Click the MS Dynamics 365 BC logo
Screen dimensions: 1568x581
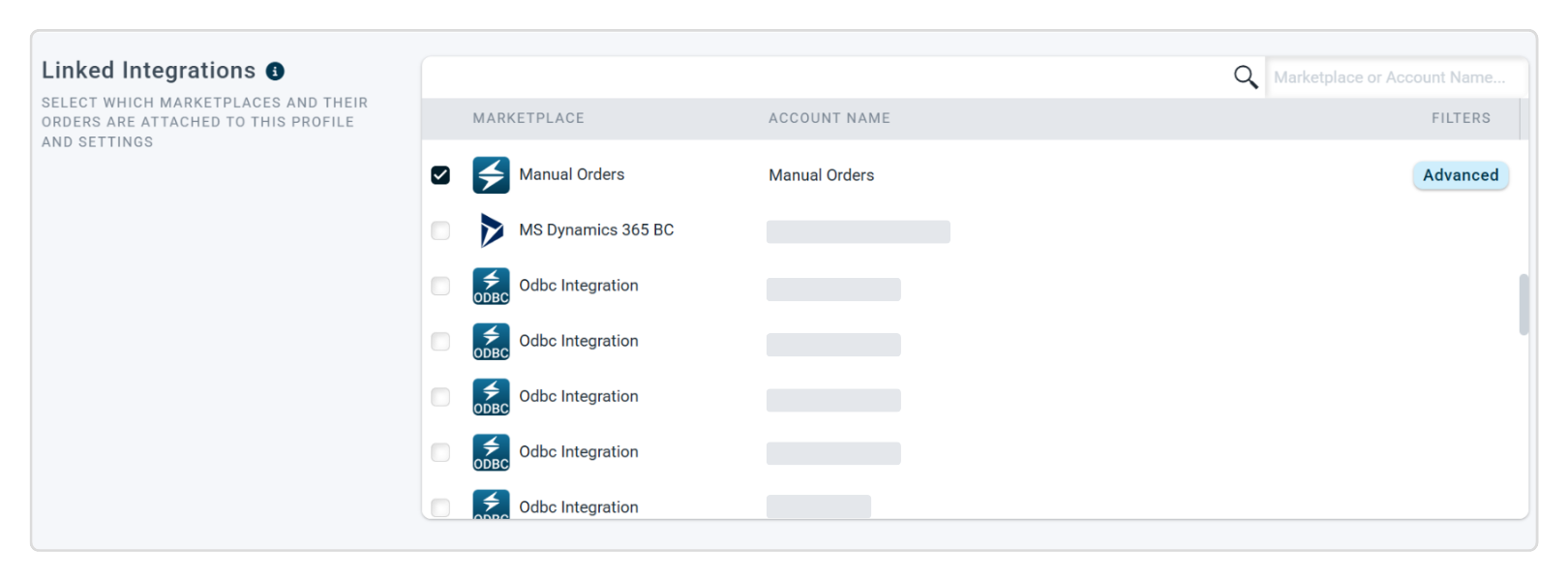(x=491, y=230)
